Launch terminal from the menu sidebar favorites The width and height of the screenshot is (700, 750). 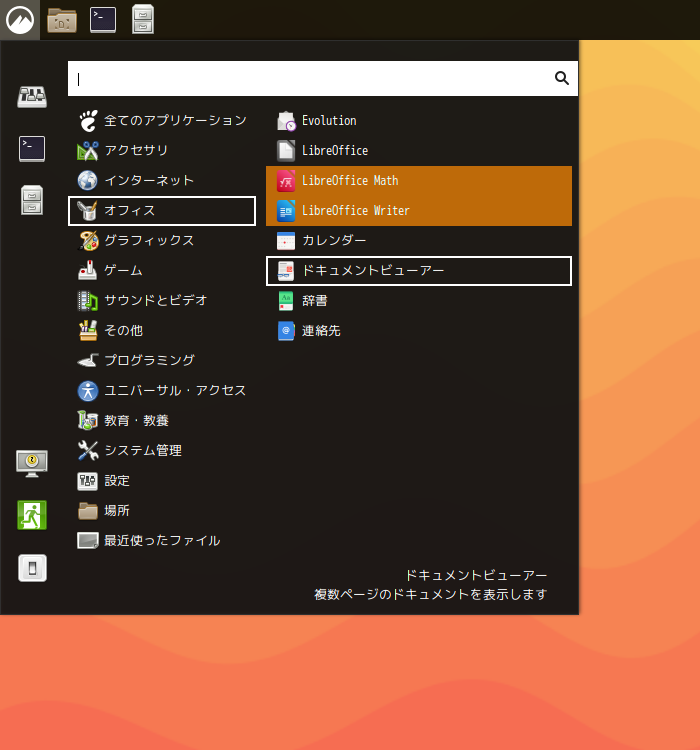point(32,149)
